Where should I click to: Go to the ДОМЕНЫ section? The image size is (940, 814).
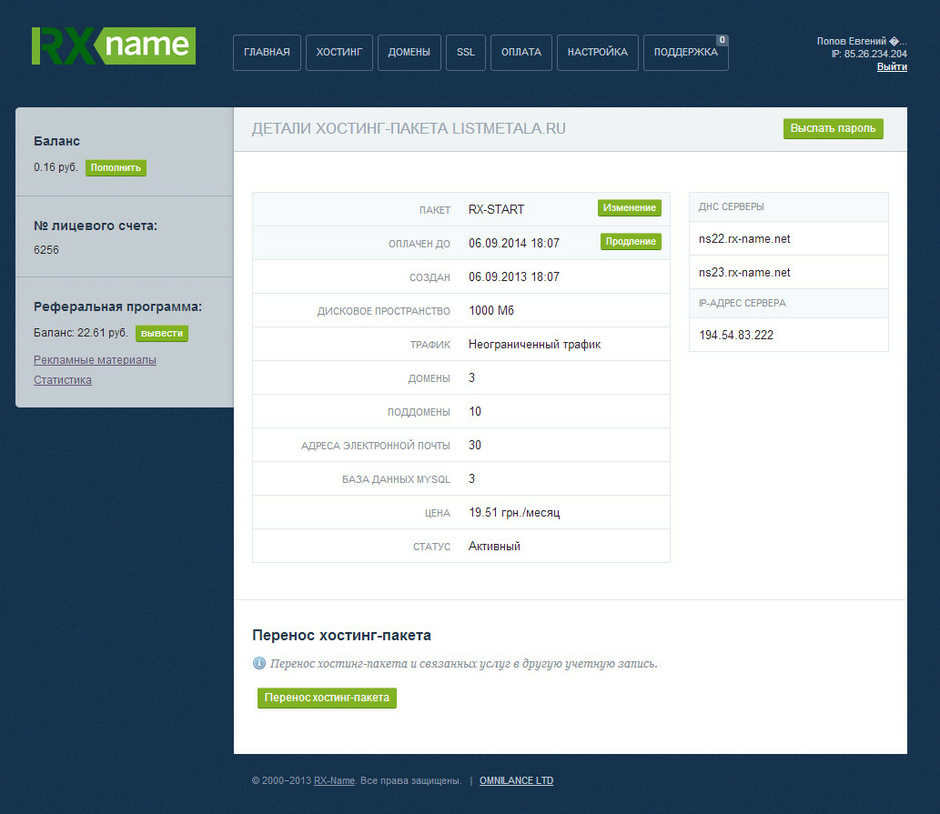pos(409,52)
